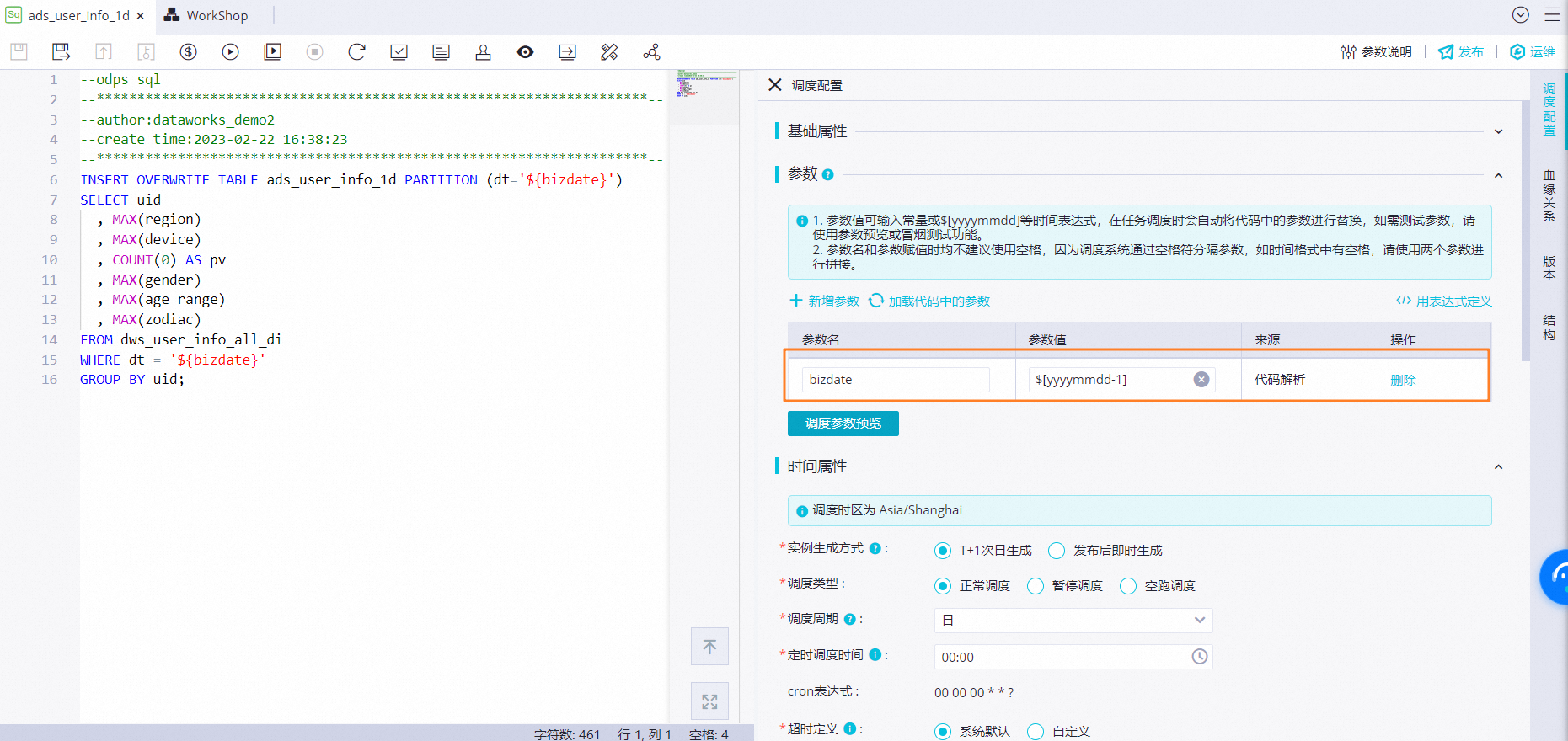Image resolution: width=1568 pixels, height=741 pixels.
Task: Click the save-and-submit arrow icon
Action: coord(62,52)
